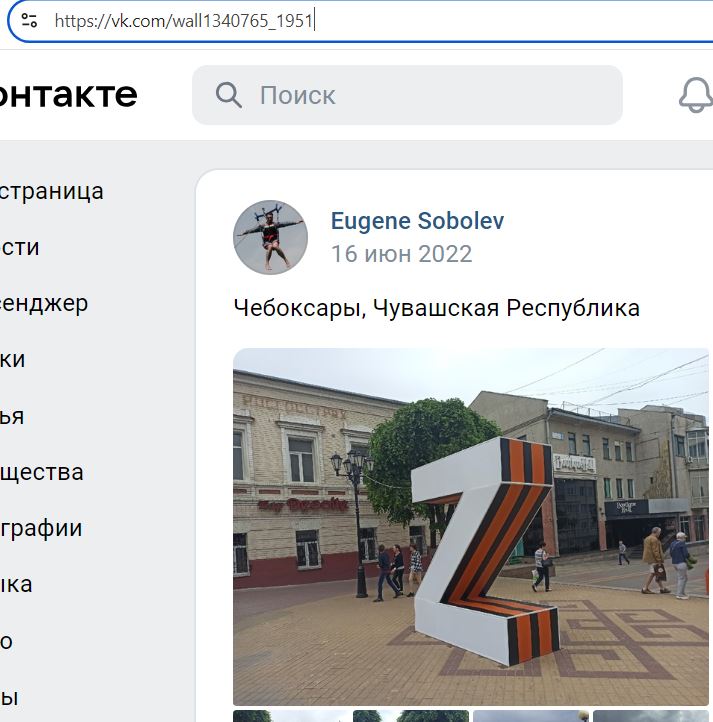Image resolution: width=713 pixels, height=722 pixels.
Task: Open site information icon in address bar
Action: (29, 20)
